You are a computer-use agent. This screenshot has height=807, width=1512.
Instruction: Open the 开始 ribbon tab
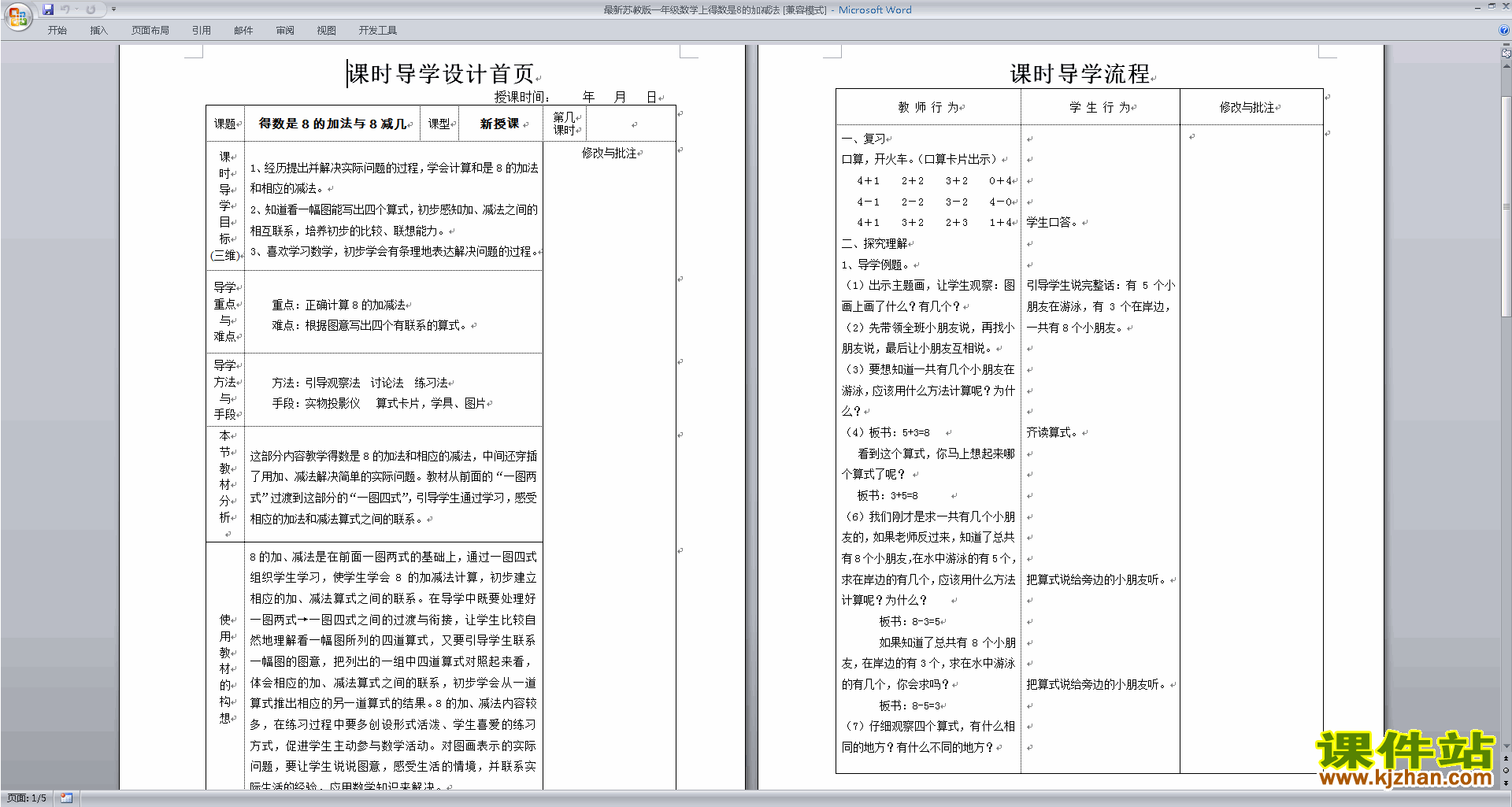[x=57, y=31]
